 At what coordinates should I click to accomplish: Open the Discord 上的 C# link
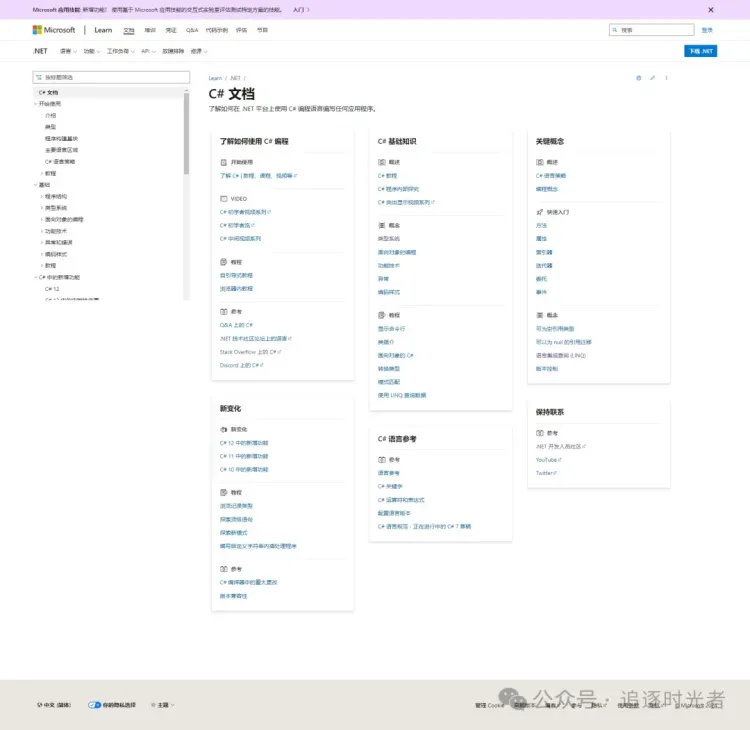[242, 365]
